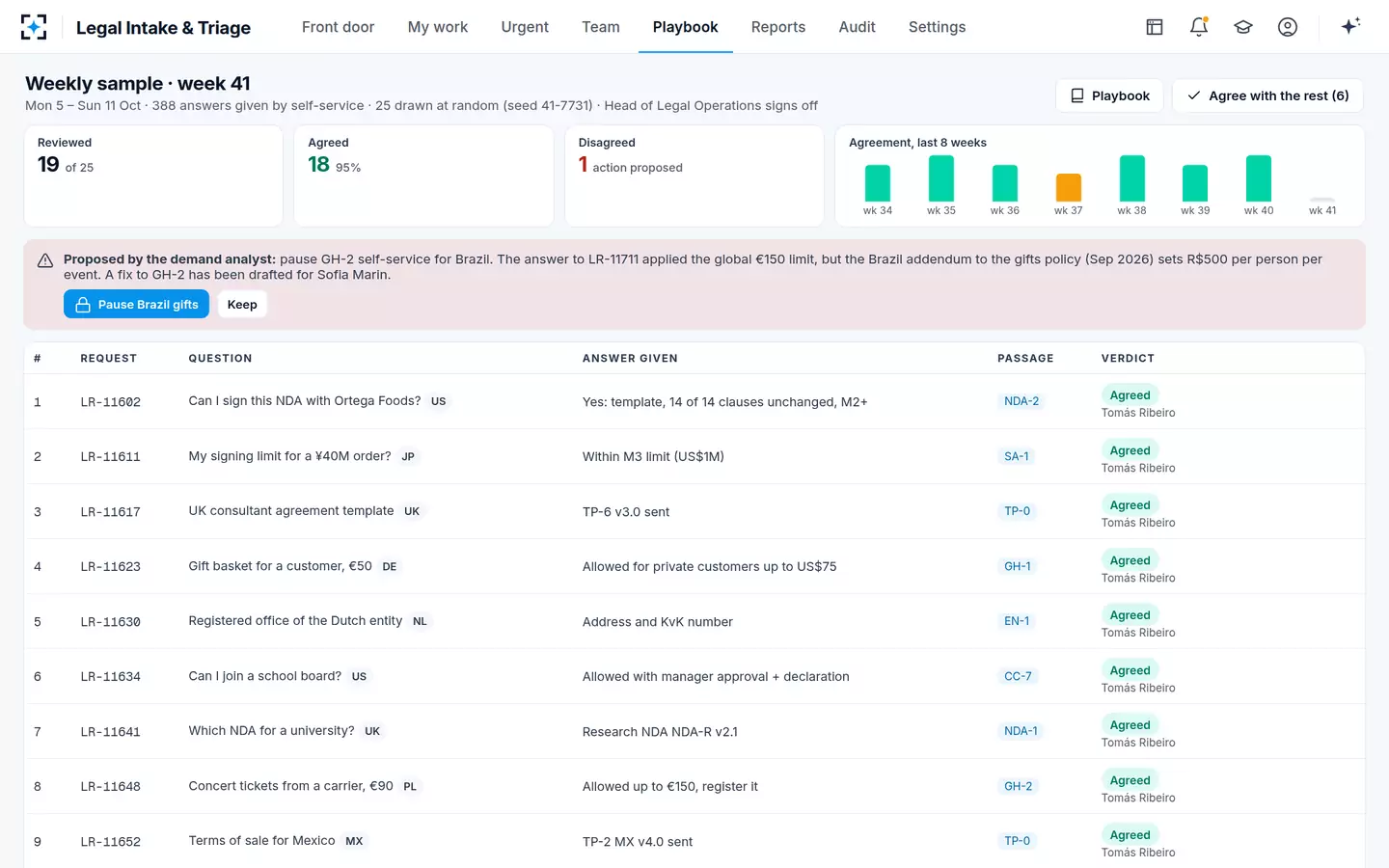Screen dimensions: 1389x868
Task: Click the Agreed verdict for LR-11611
Action: click(1130, 450)
